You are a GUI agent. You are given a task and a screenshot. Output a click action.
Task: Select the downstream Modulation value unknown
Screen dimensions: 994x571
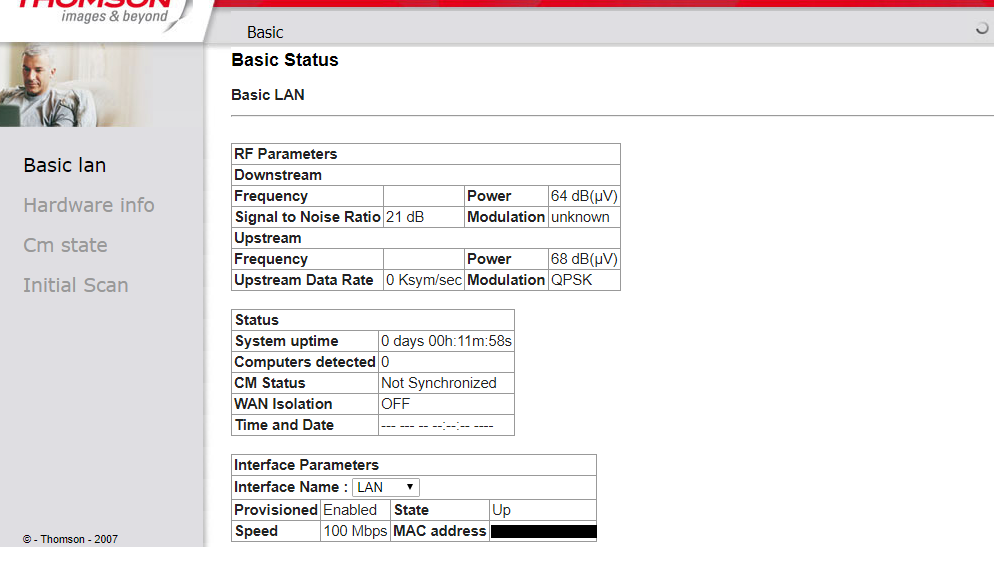pos(580,217)
